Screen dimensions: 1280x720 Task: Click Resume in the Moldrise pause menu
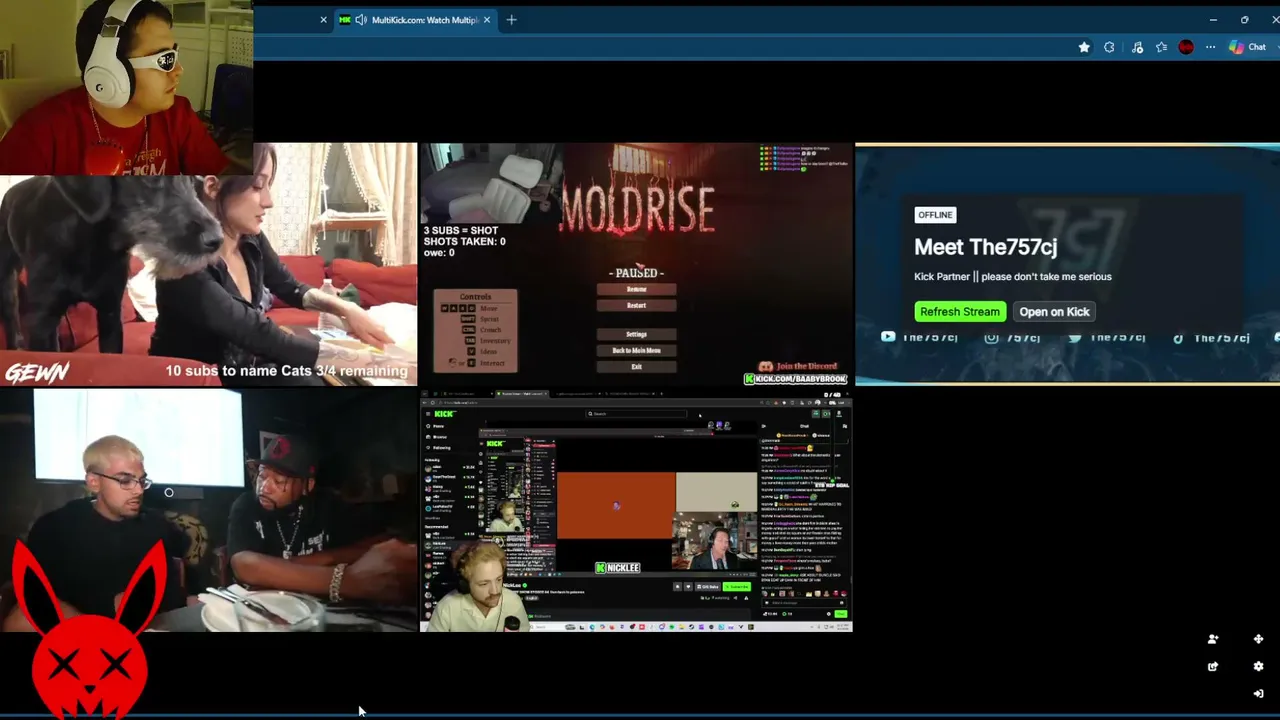(636, 289)
